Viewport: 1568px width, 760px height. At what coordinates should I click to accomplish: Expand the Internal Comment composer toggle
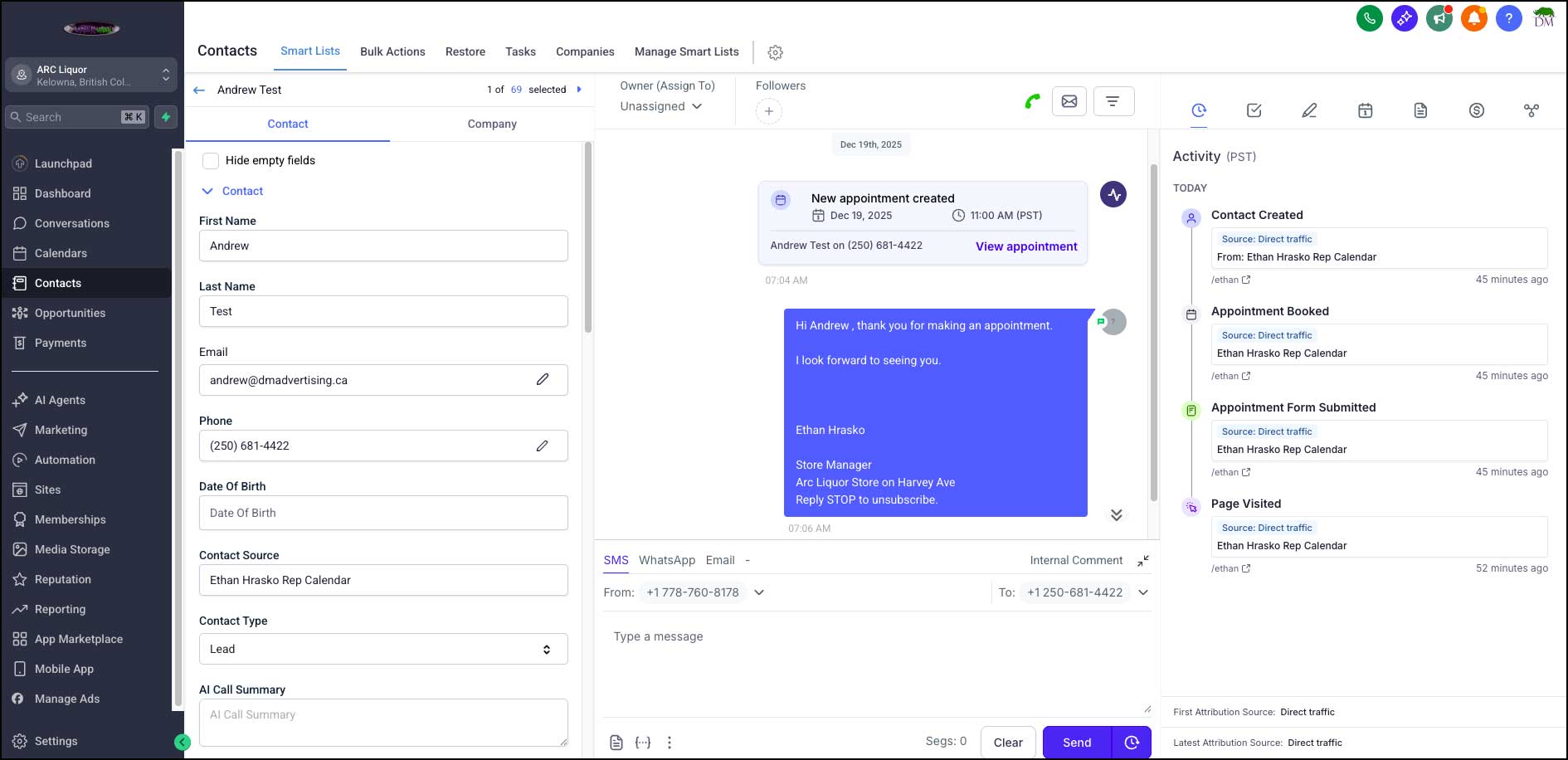pos(1142,561)
